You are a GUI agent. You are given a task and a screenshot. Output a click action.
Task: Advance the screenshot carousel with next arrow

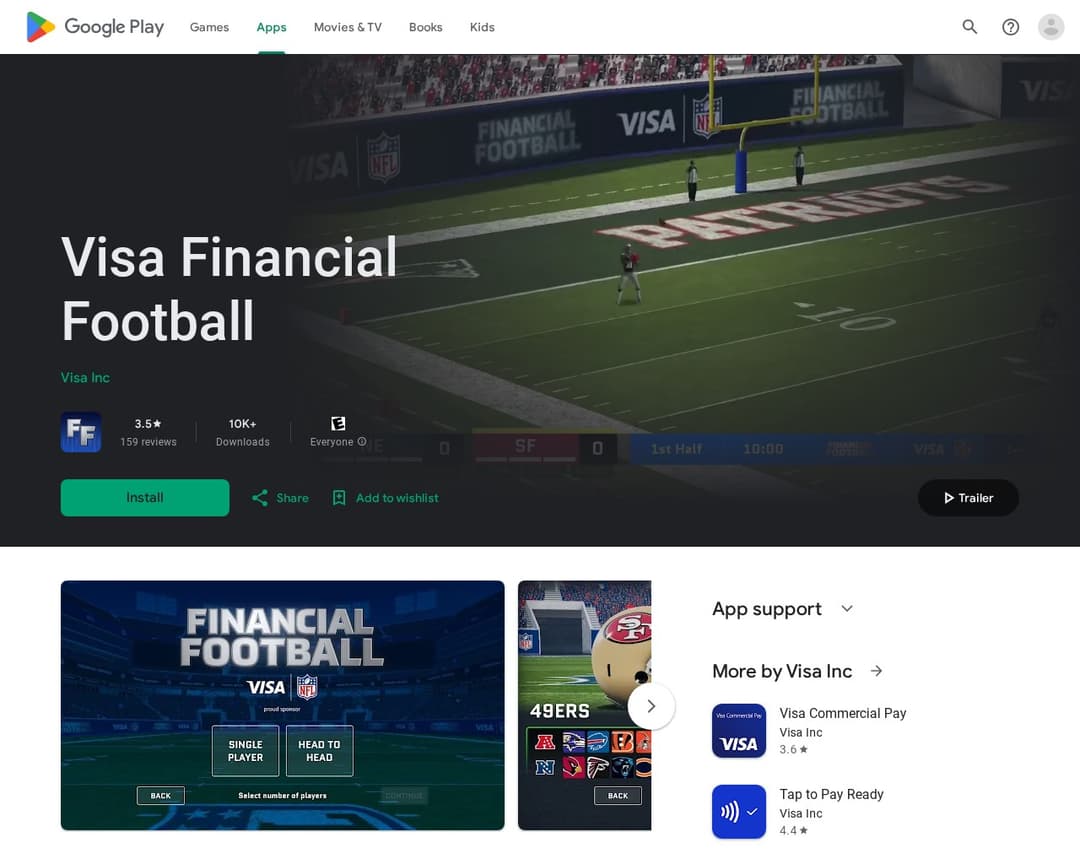(651, 706)
